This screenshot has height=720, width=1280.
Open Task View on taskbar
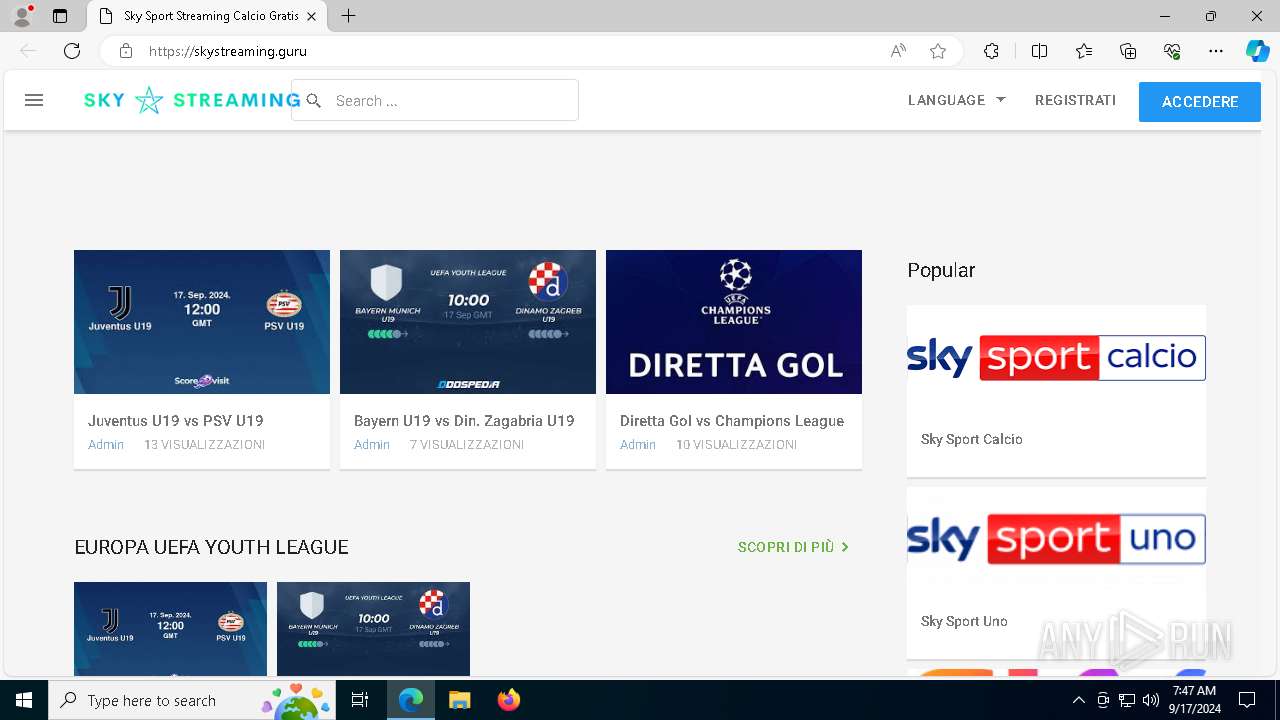[360, 700]
